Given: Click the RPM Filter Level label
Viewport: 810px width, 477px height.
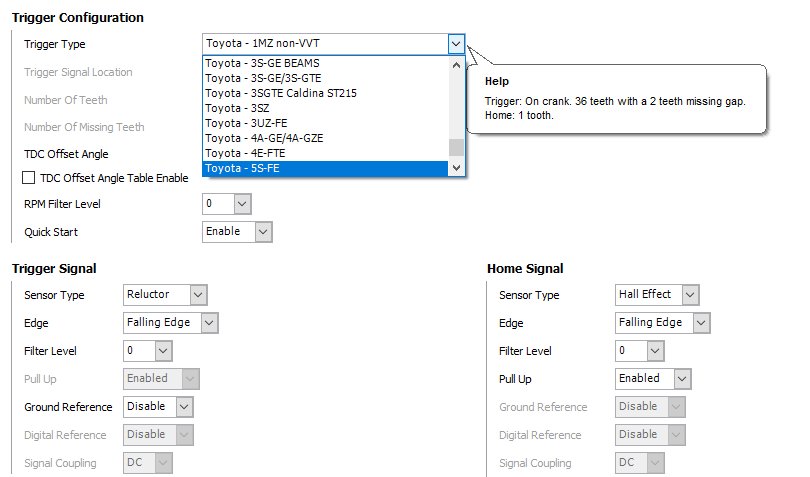Looking at the screenshot, I should tap(62, 204).
